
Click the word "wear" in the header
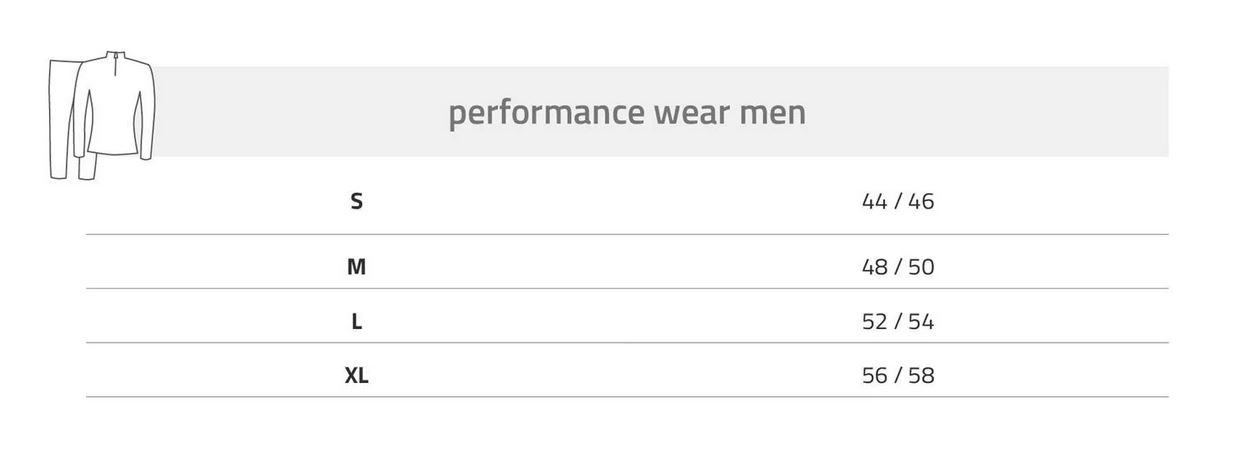[x=691, y=113]
